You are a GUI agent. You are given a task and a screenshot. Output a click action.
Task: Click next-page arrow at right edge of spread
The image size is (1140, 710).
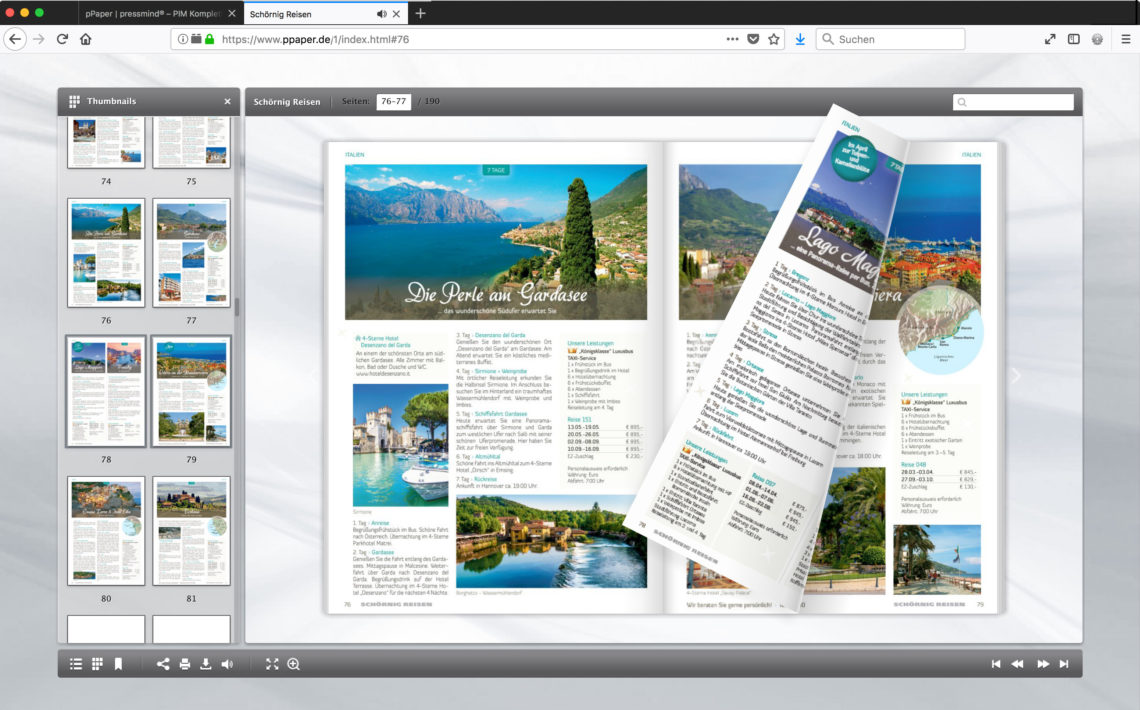pos(1016,376)
